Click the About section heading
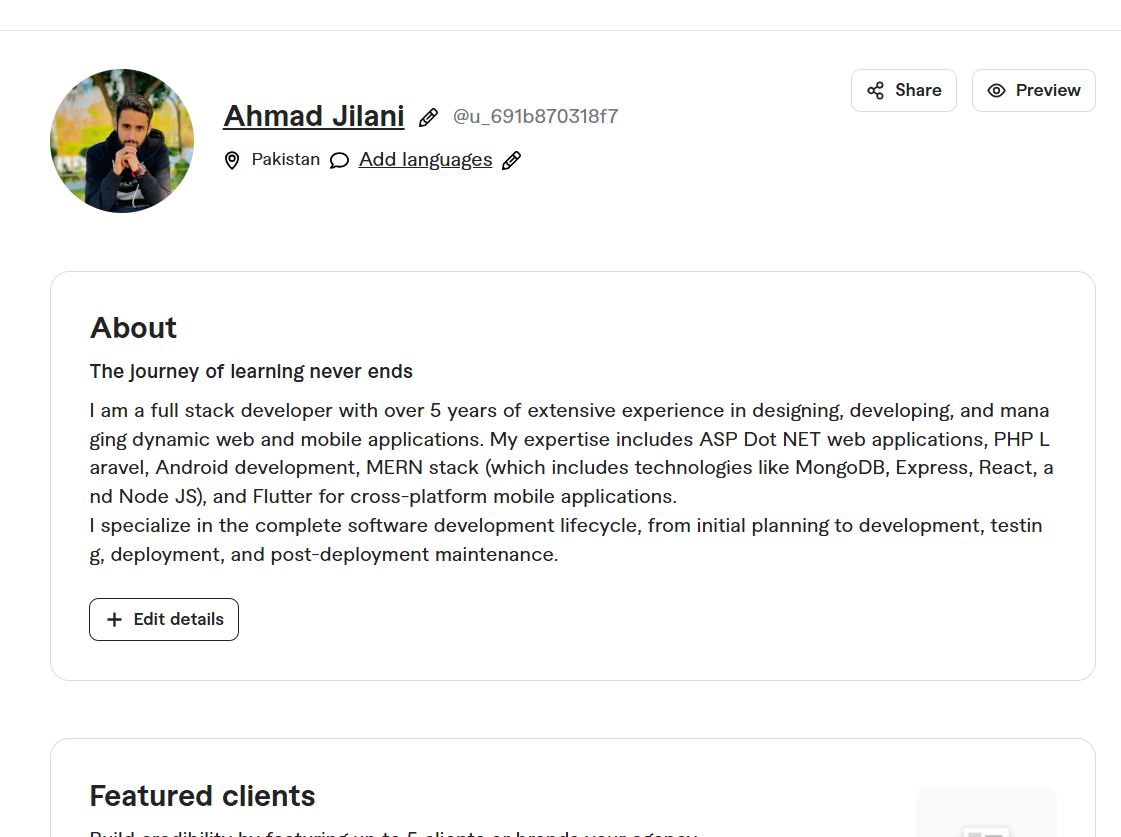Viewport: 1121px width, 837px height. coord(133,328)
